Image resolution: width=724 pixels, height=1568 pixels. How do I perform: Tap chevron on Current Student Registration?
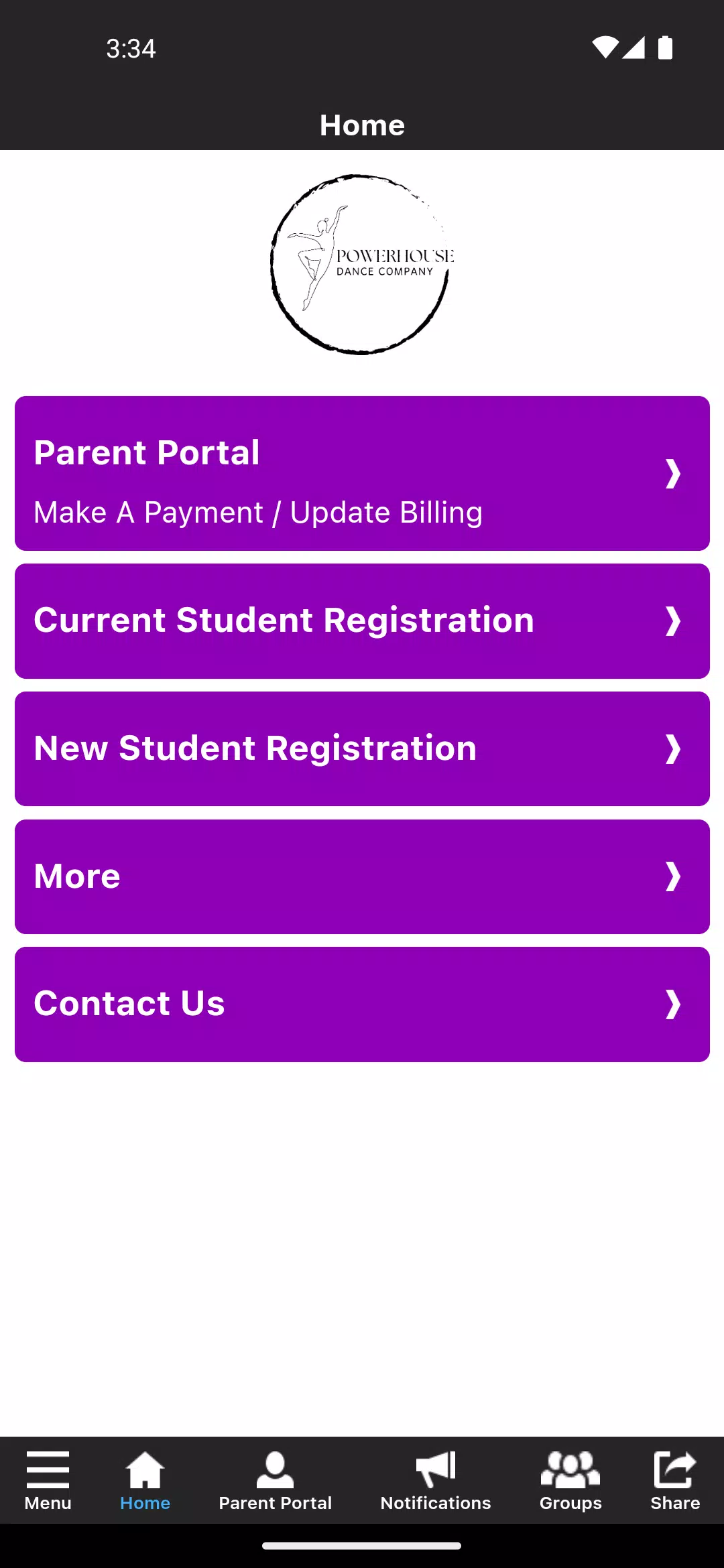click(672, 621)
